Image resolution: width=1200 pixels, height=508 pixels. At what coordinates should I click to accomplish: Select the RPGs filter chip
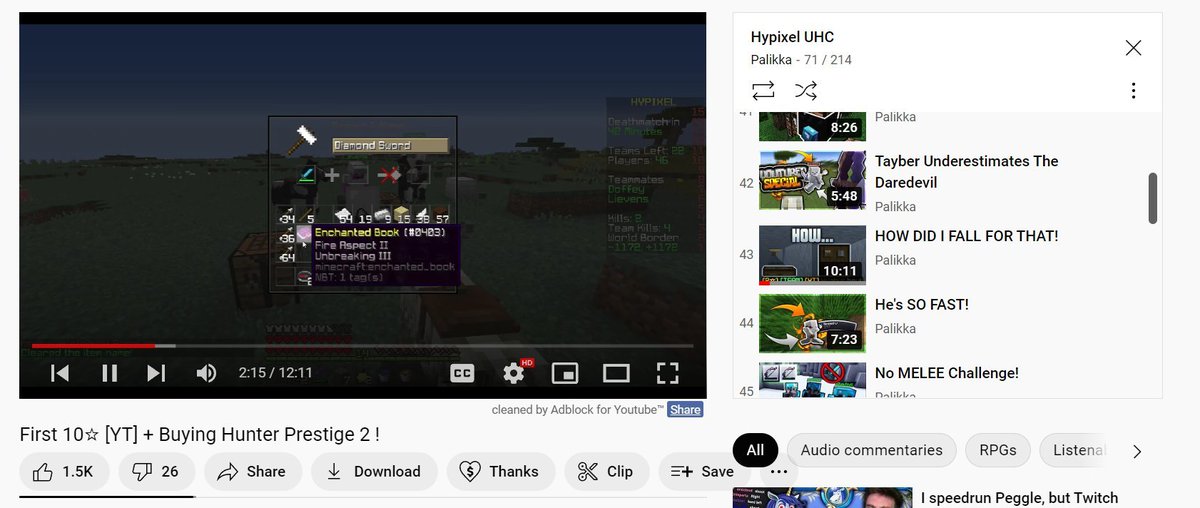pos(997,450)
